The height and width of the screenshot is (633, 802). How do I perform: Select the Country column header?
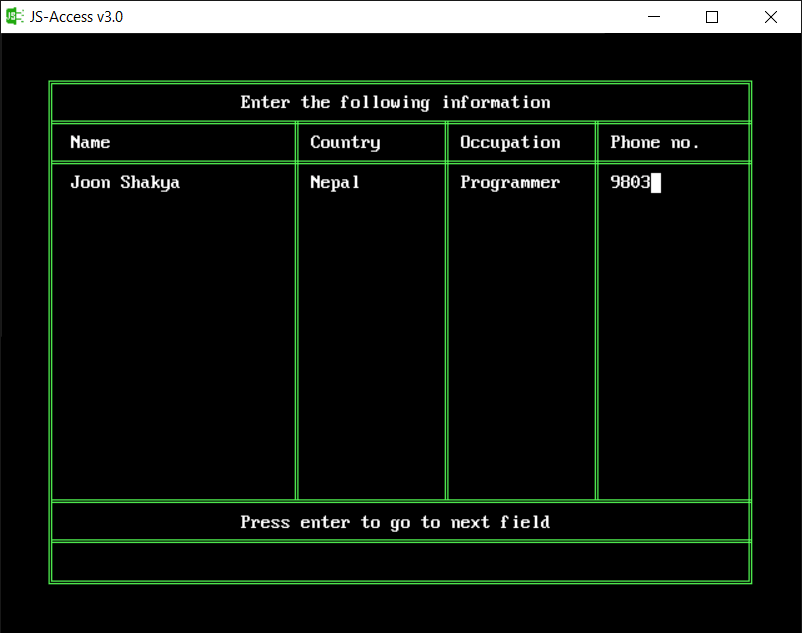pyautogui.click(x=345, y=142)
